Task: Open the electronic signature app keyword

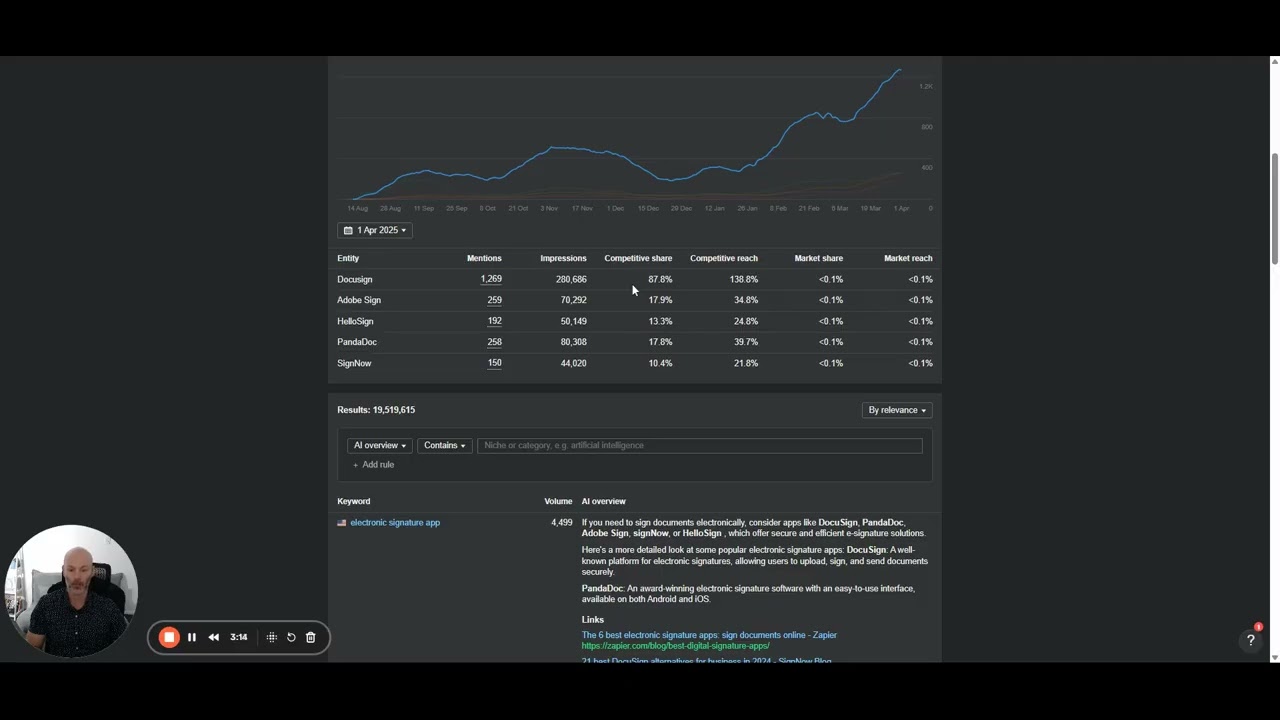Action: (395, 522)
